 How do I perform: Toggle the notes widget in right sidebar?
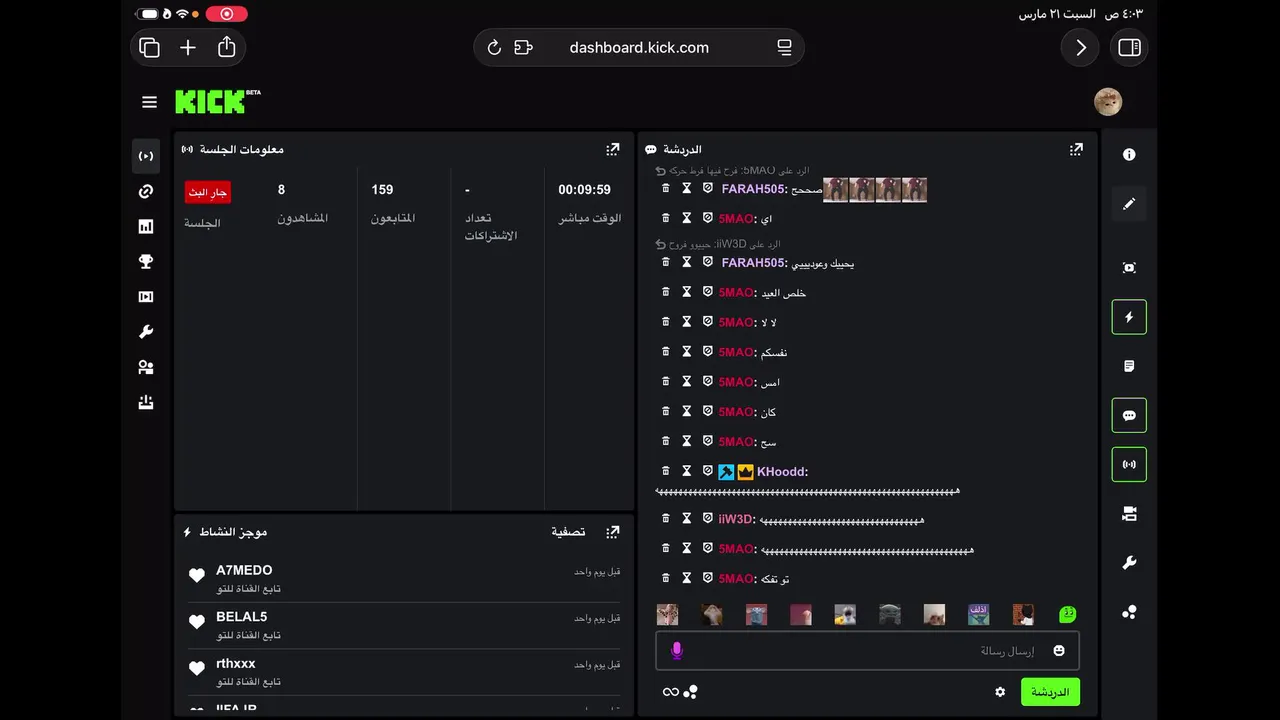1129,366
